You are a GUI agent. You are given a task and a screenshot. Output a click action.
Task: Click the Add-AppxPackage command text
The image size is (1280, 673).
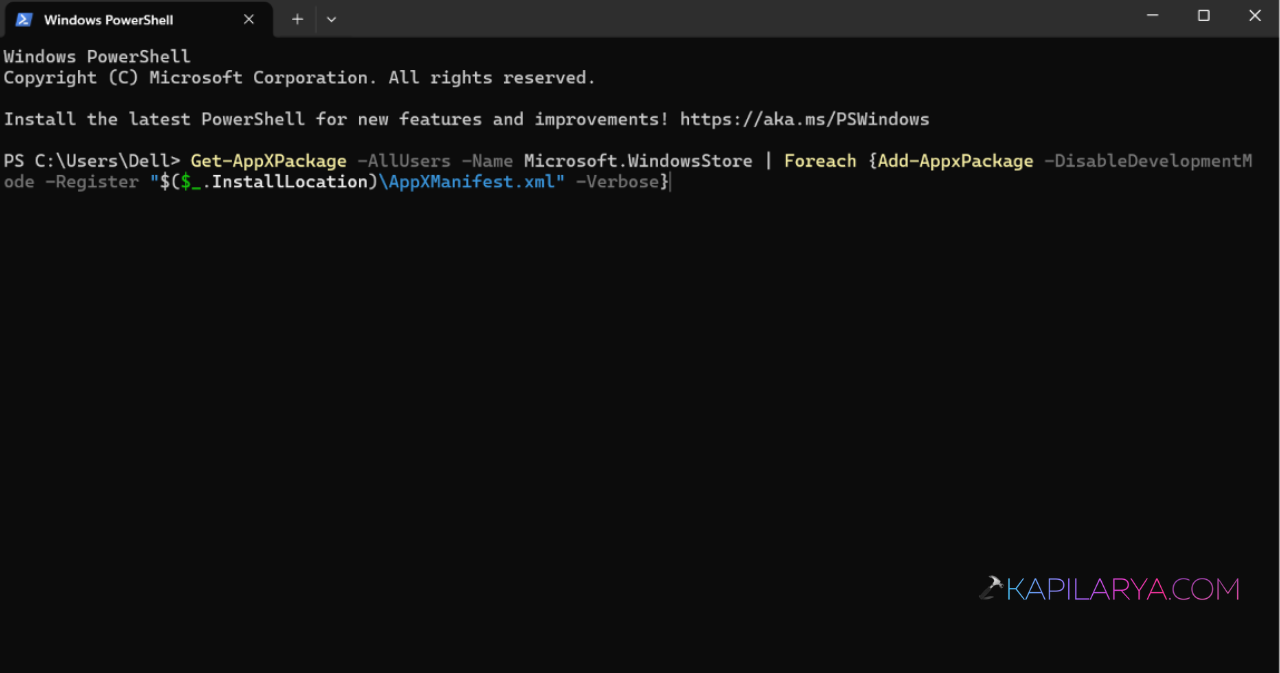click(956, 161)
